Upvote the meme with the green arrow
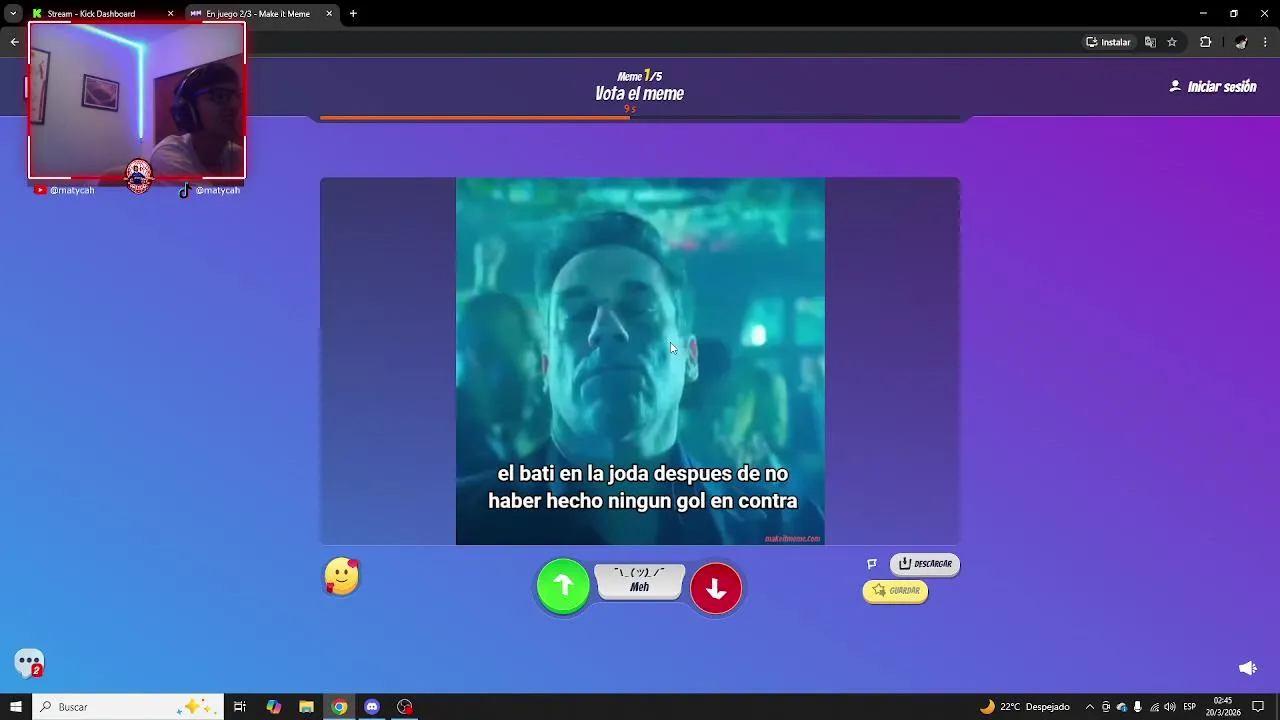1280x720 pixels. pos(563,586)
